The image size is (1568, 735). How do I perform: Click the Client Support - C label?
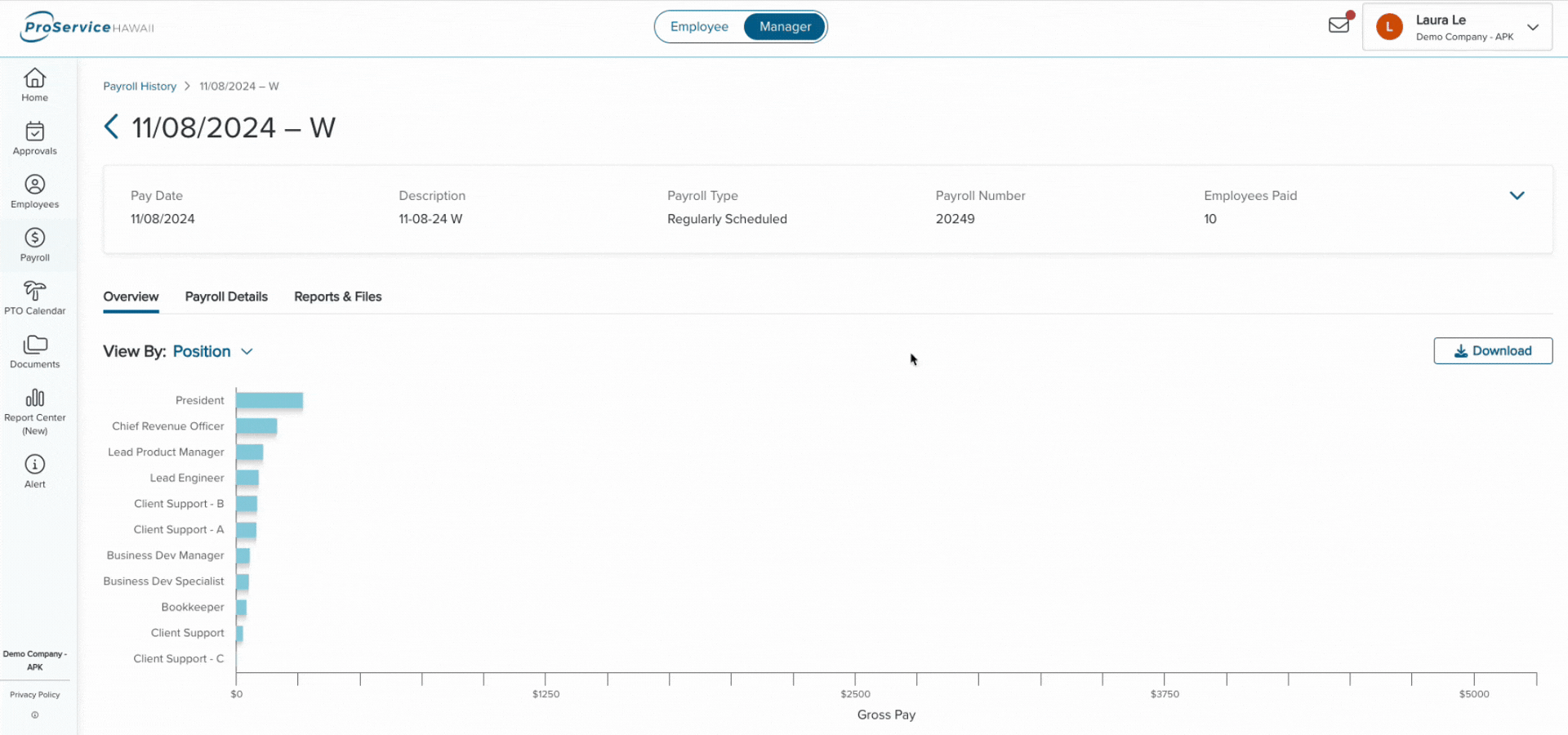(x=178, y=659)
